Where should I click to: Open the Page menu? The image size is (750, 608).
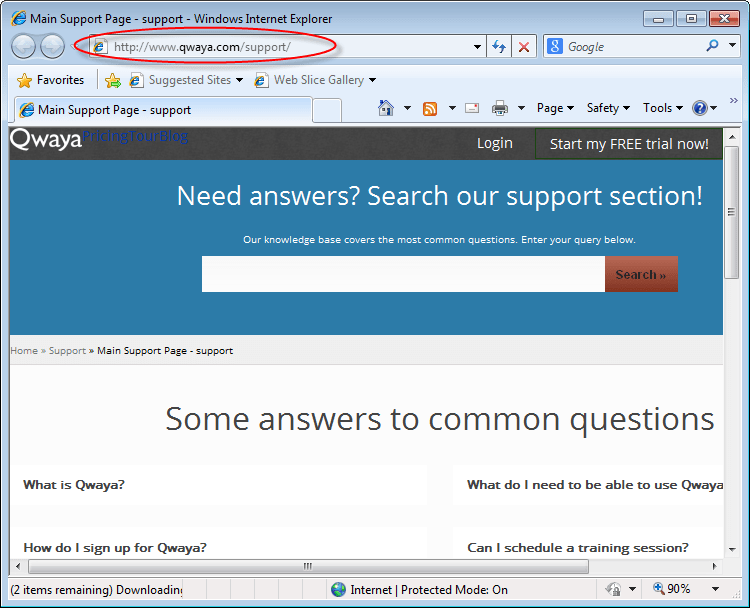click(x=555, y=108)
